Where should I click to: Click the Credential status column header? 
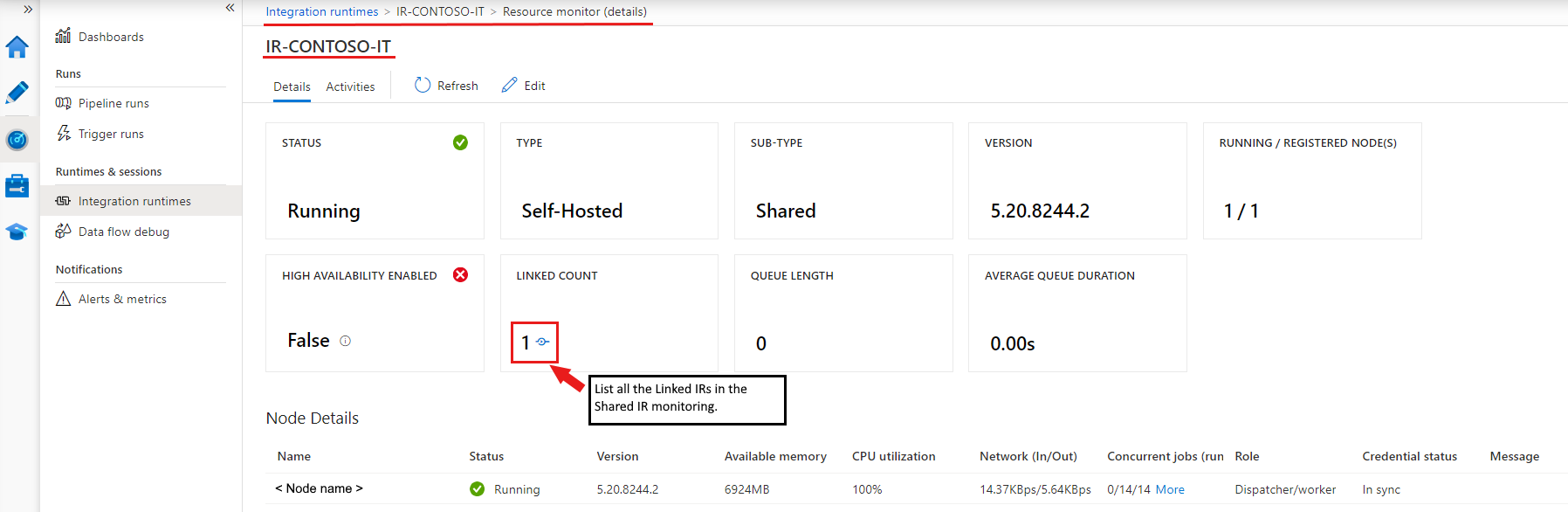1409,456
